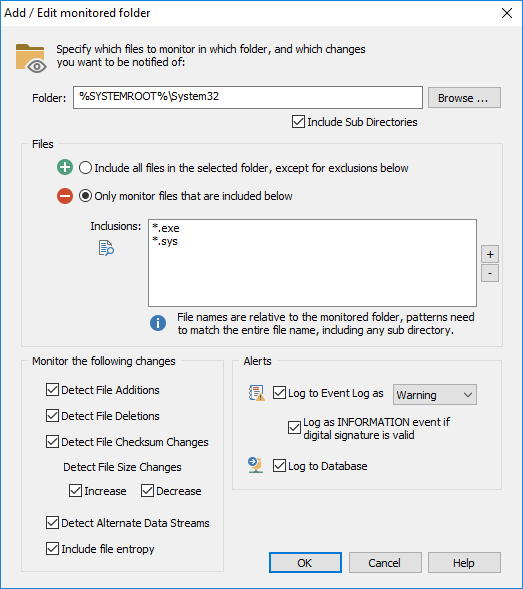Open the Warning event type dropdown
The width and height of the screenshot is (523, 589).
(435, 394)
